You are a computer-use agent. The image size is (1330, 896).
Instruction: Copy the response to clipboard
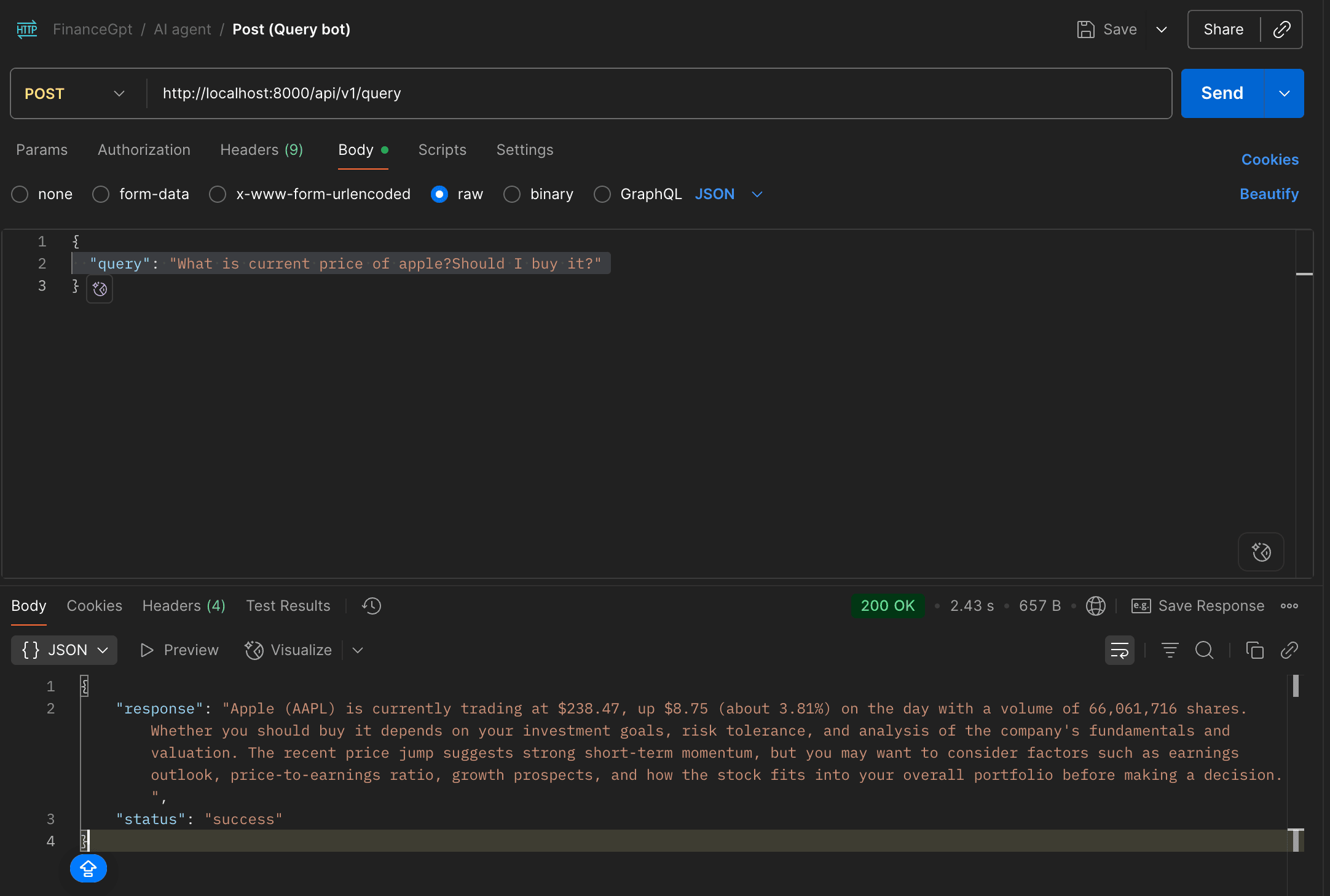[x=1254, y=650]
